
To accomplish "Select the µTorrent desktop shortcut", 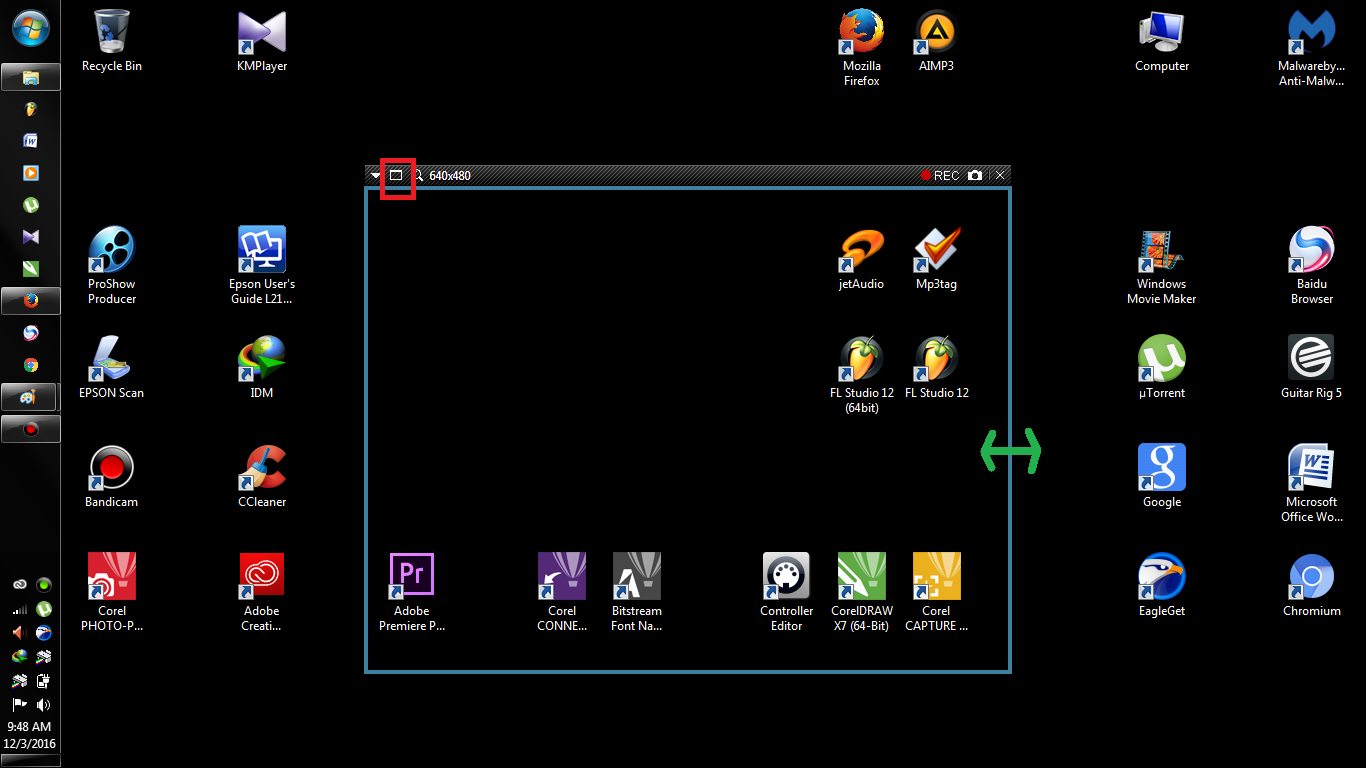I will coord(1162,368).
